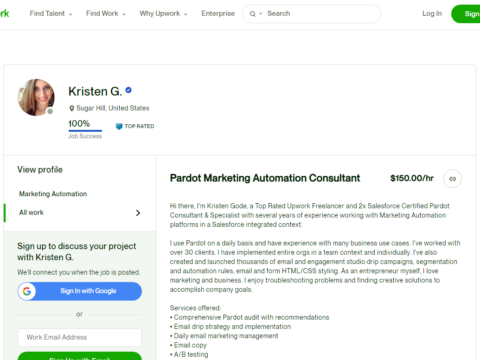Click the search magnifier icon

pos(252,14)
